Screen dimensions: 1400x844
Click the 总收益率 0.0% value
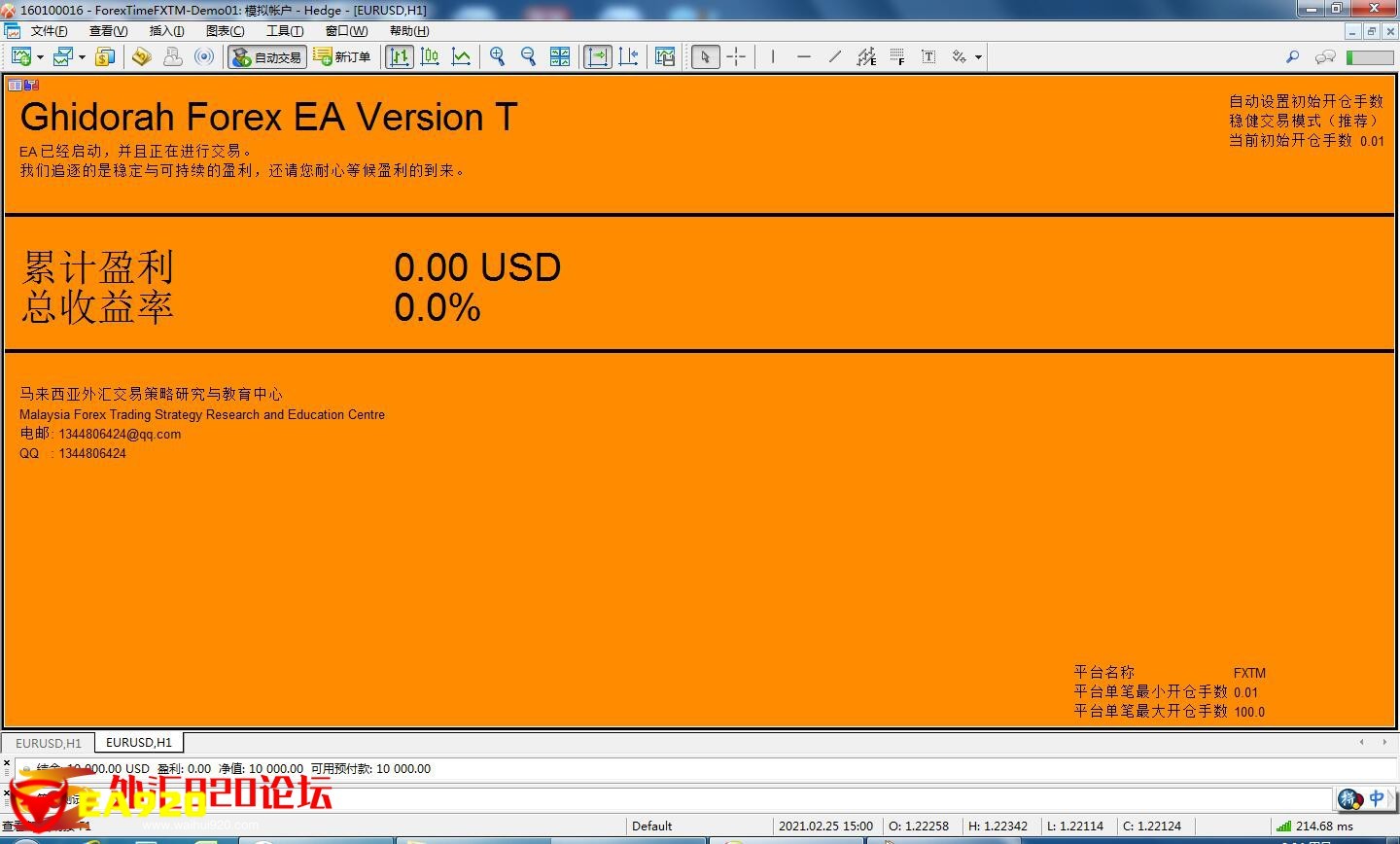437,308
